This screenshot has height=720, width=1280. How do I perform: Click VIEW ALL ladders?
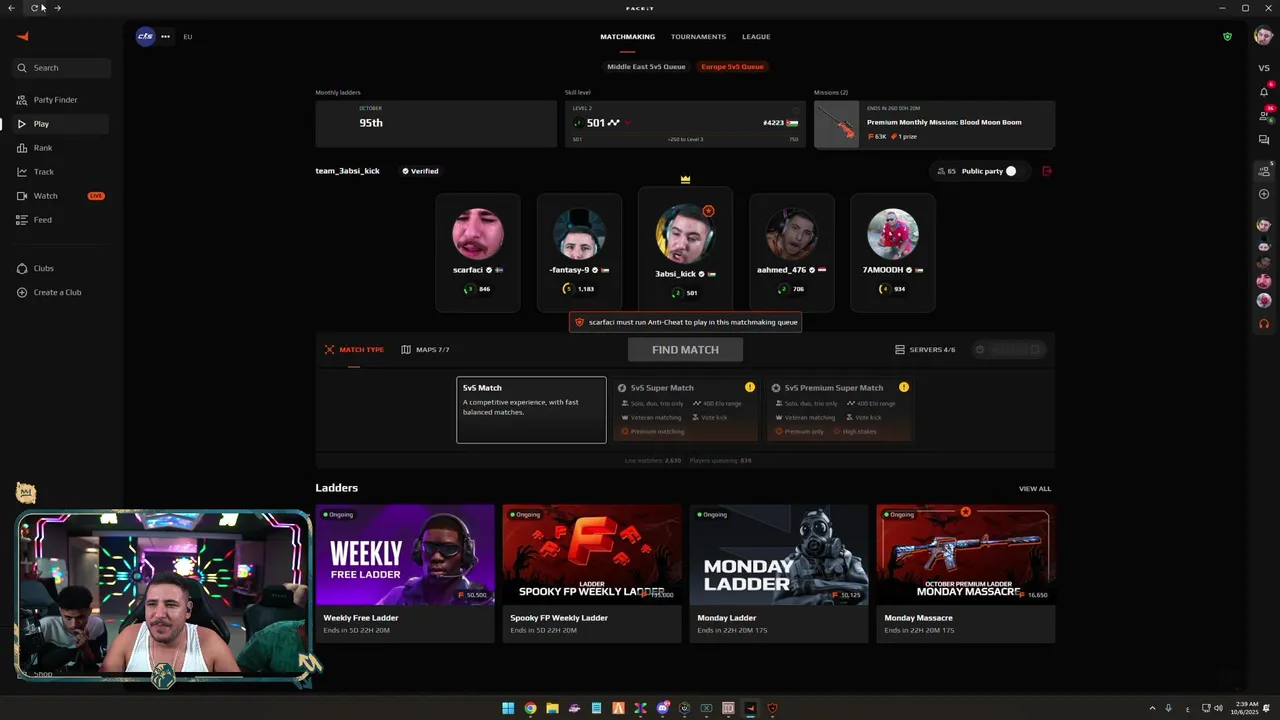click(x=1035, y=489)
